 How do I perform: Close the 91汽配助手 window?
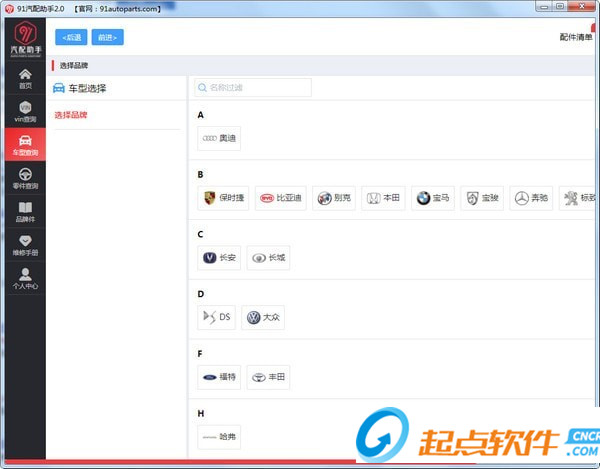point(582,6)
